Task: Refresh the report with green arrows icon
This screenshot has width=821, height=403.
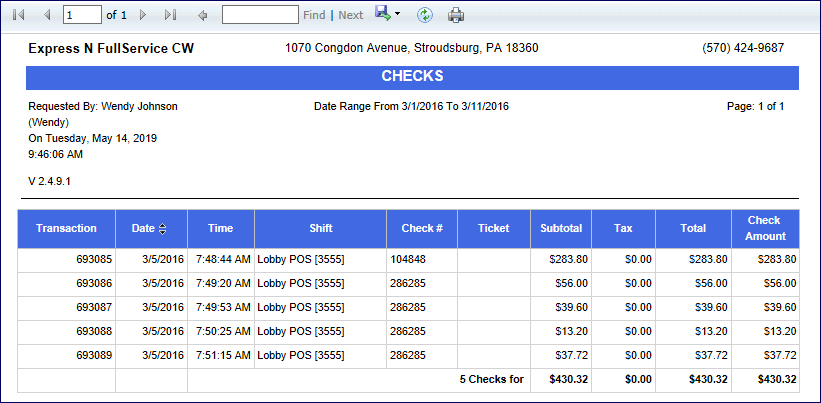Action: 425,15
